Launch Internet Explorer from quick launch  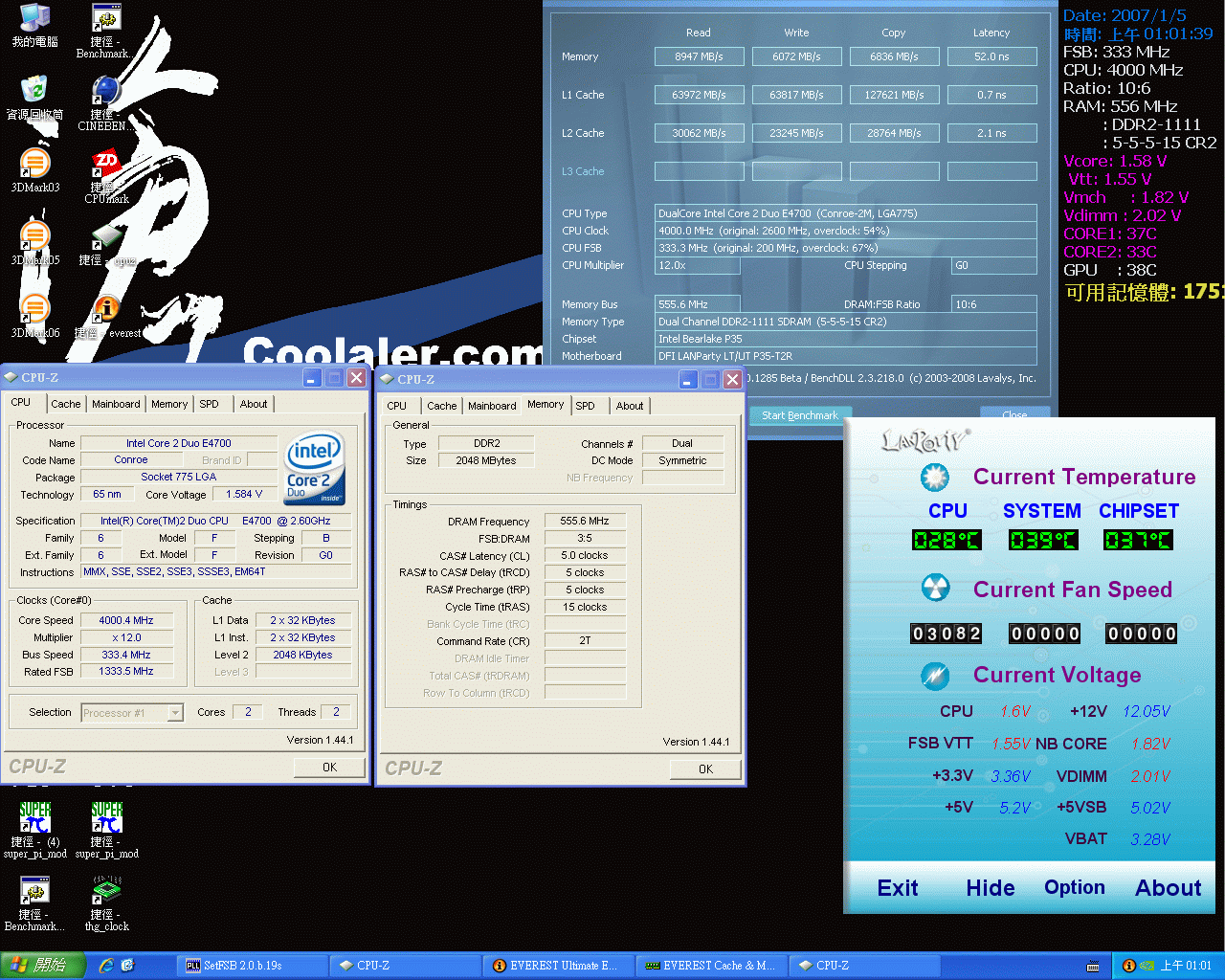pos(106,966)
